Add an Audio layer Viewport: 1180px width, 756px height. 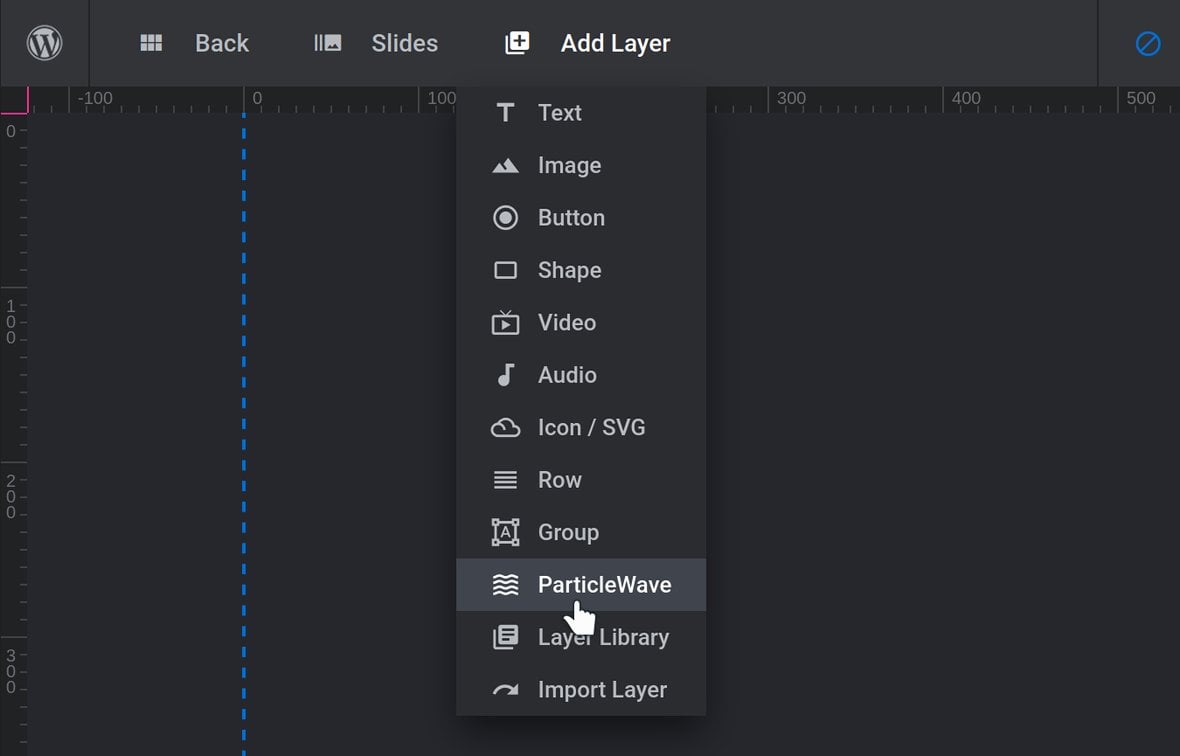[x=581, y=375]
